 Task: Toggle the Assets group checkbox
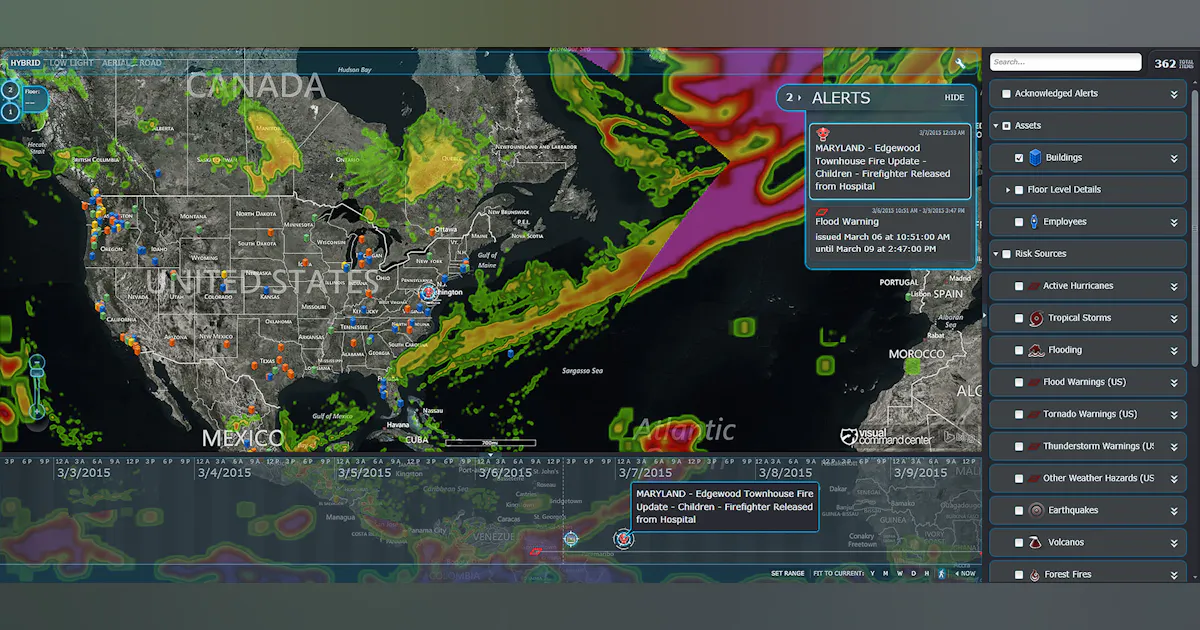(x=1006, y=125)
